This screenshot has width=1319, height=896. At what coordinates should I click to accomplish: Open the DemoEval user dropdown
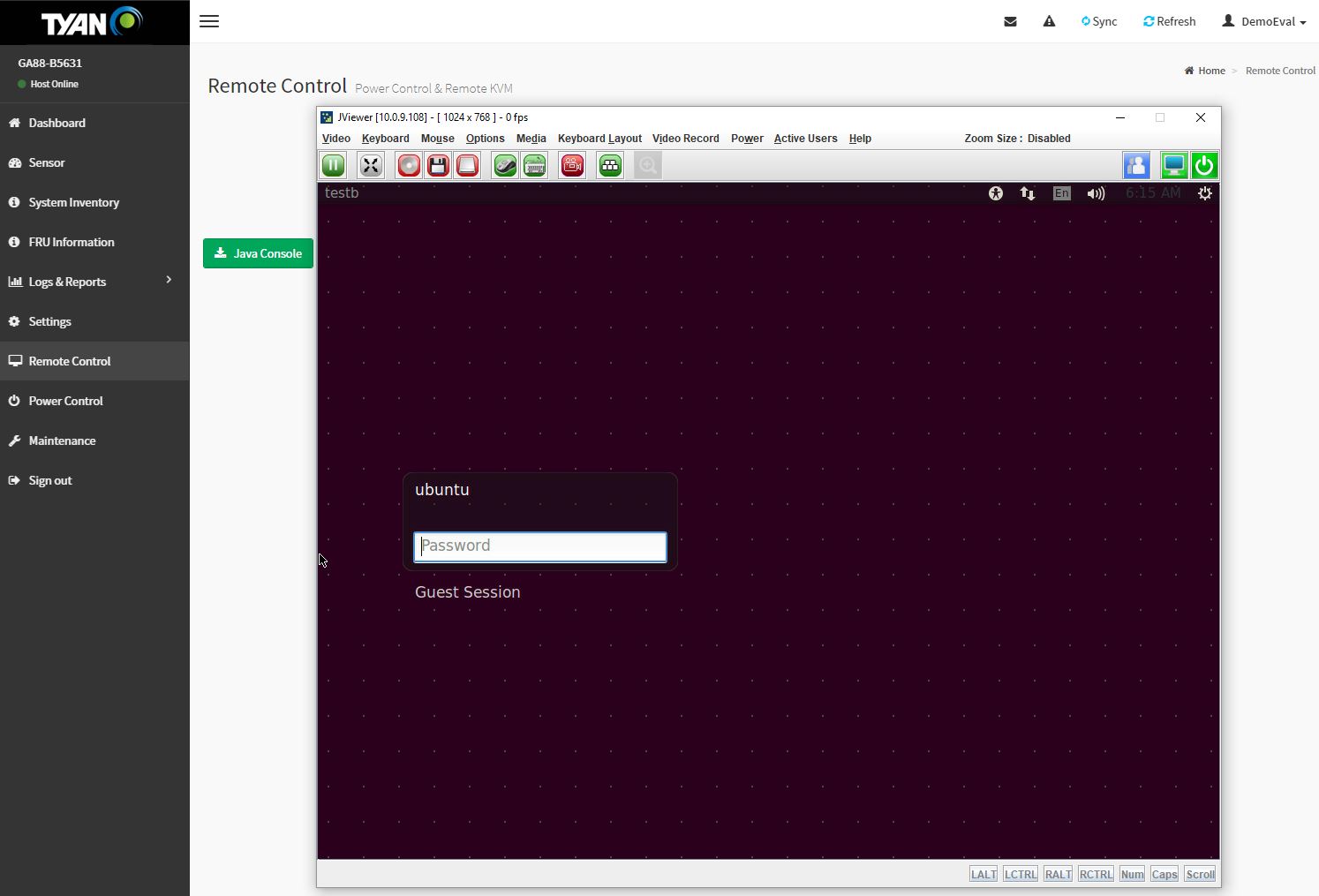(1264, 21)
